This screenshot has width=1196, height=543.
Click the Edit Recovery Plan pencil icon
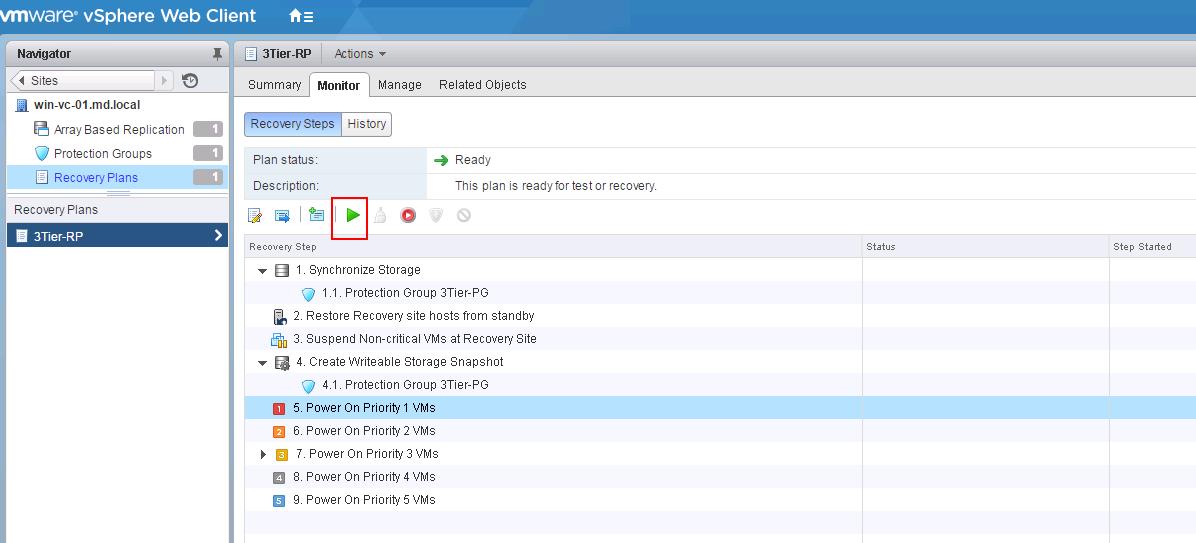coord(256,216)
